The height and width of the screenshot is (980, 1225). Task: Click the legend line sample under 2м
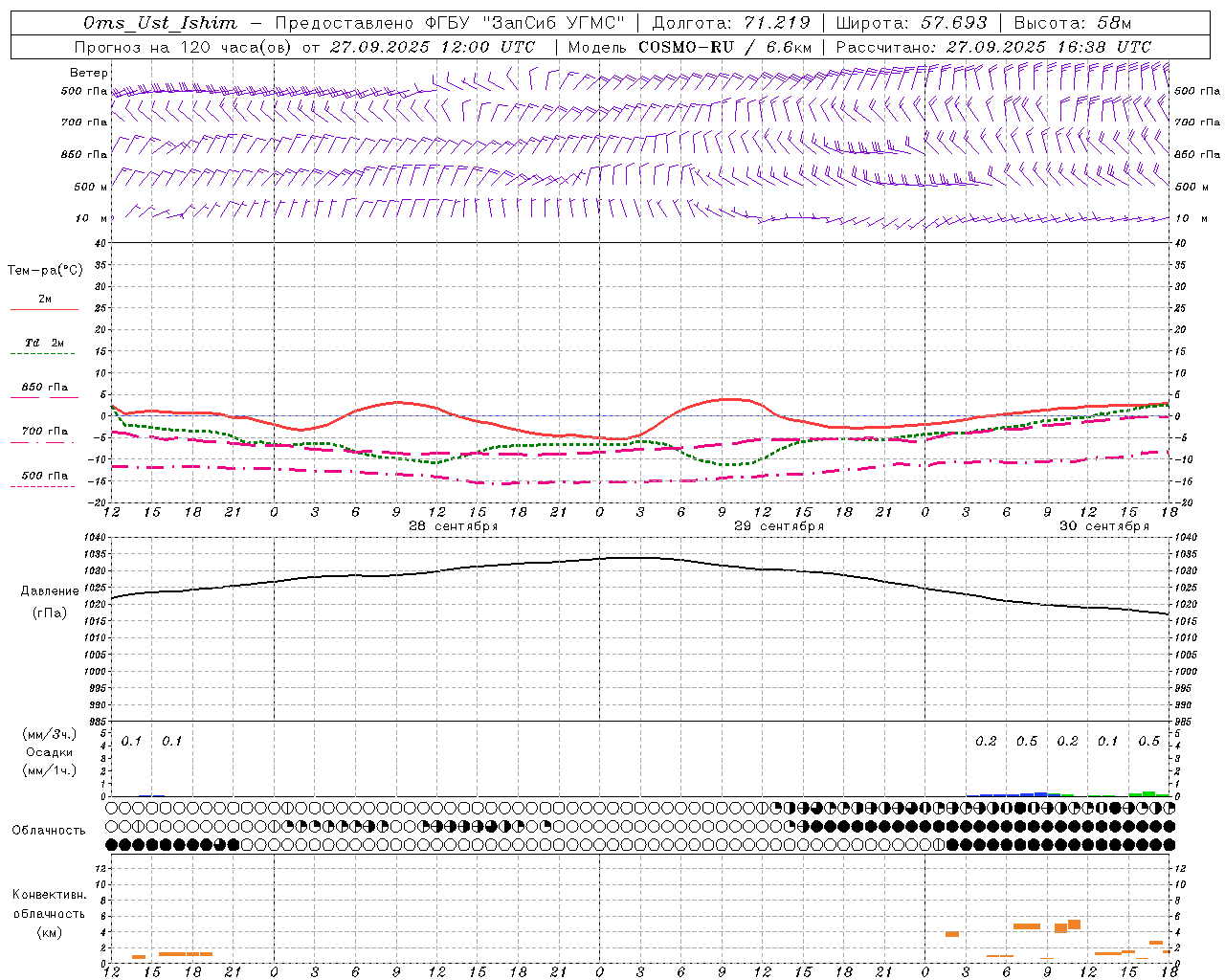click(x=44, y=309)
